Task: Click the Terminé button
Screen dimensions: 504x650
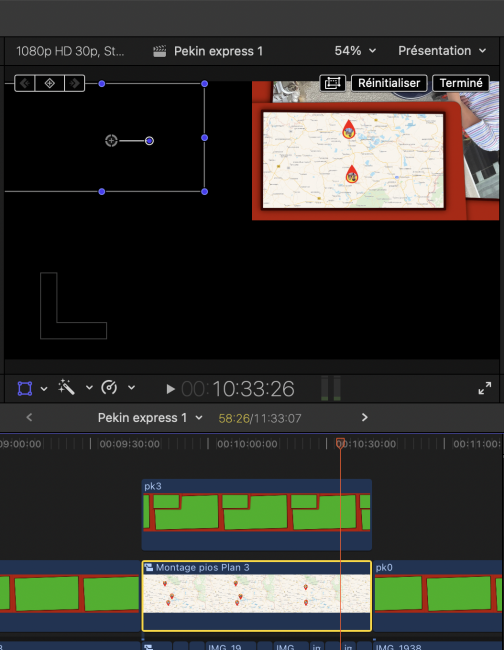Action: [461, 83]
